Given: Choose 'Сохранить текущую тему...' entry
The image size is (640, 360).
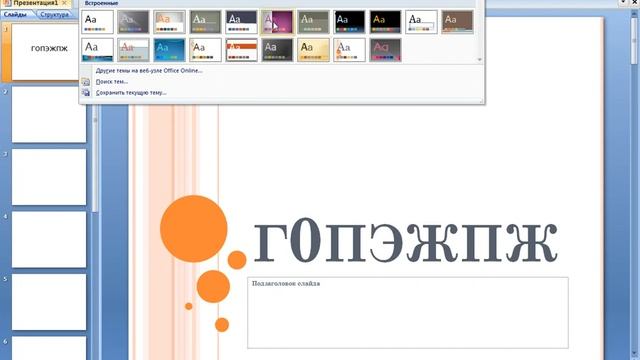Looking at the screenshot, I should pyautogui.click(x=131, y=93).
